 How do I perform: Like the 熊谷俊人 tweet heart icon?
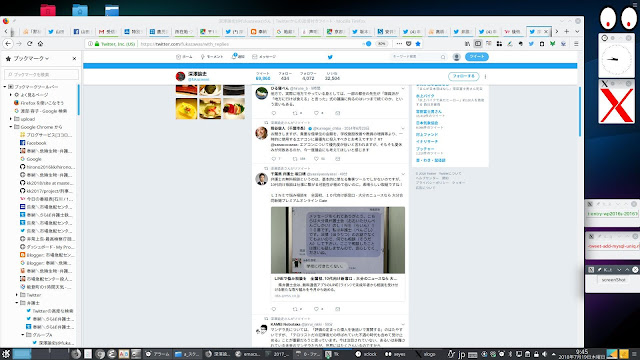coord(316,159)
